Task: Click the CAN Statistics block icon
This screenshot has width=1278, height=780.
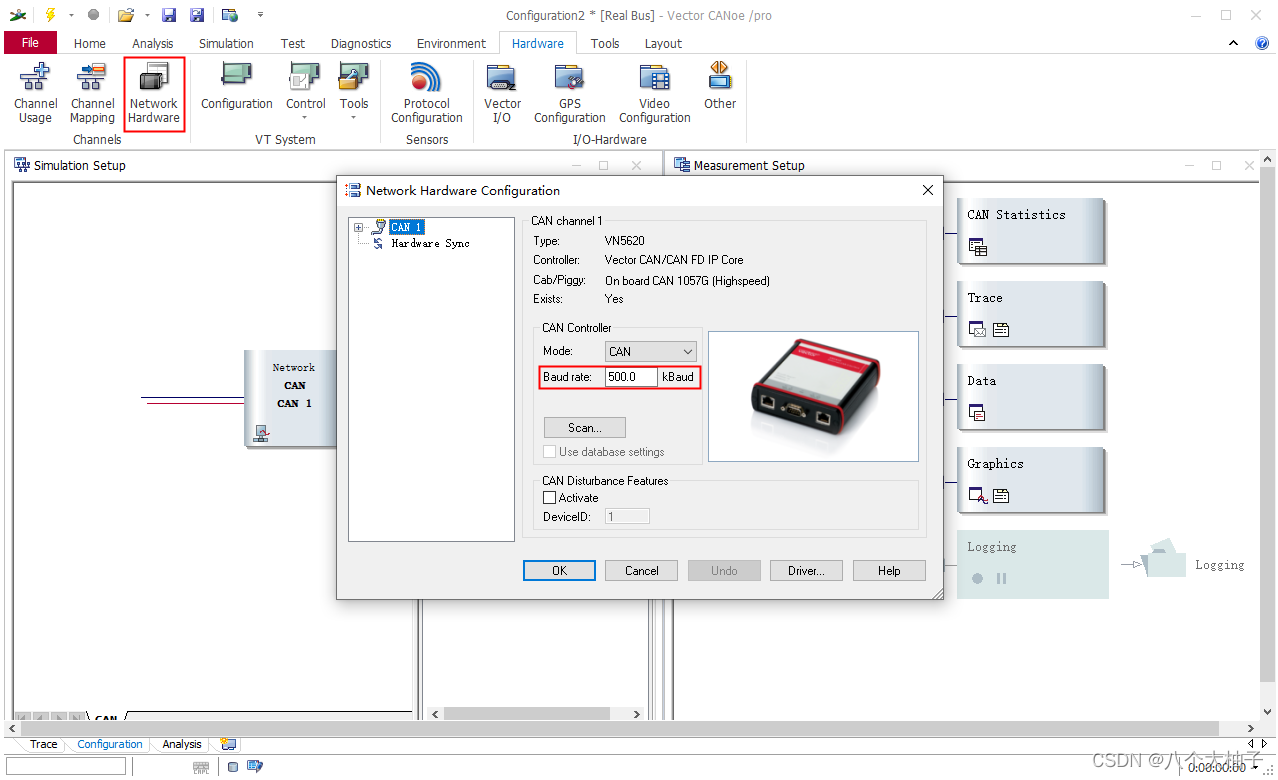Action: point(978,247)
